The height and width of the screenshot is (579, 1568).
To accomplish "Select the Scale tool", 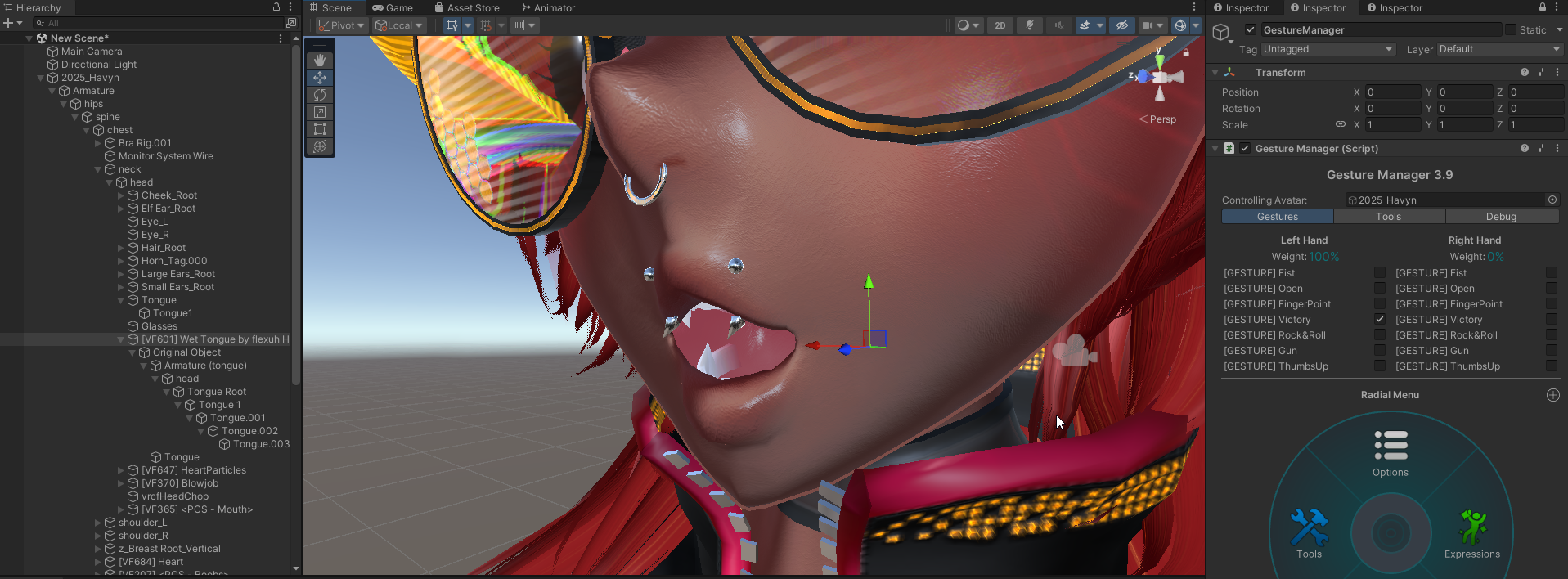I will pyautogui.click(x=320, y=112).
